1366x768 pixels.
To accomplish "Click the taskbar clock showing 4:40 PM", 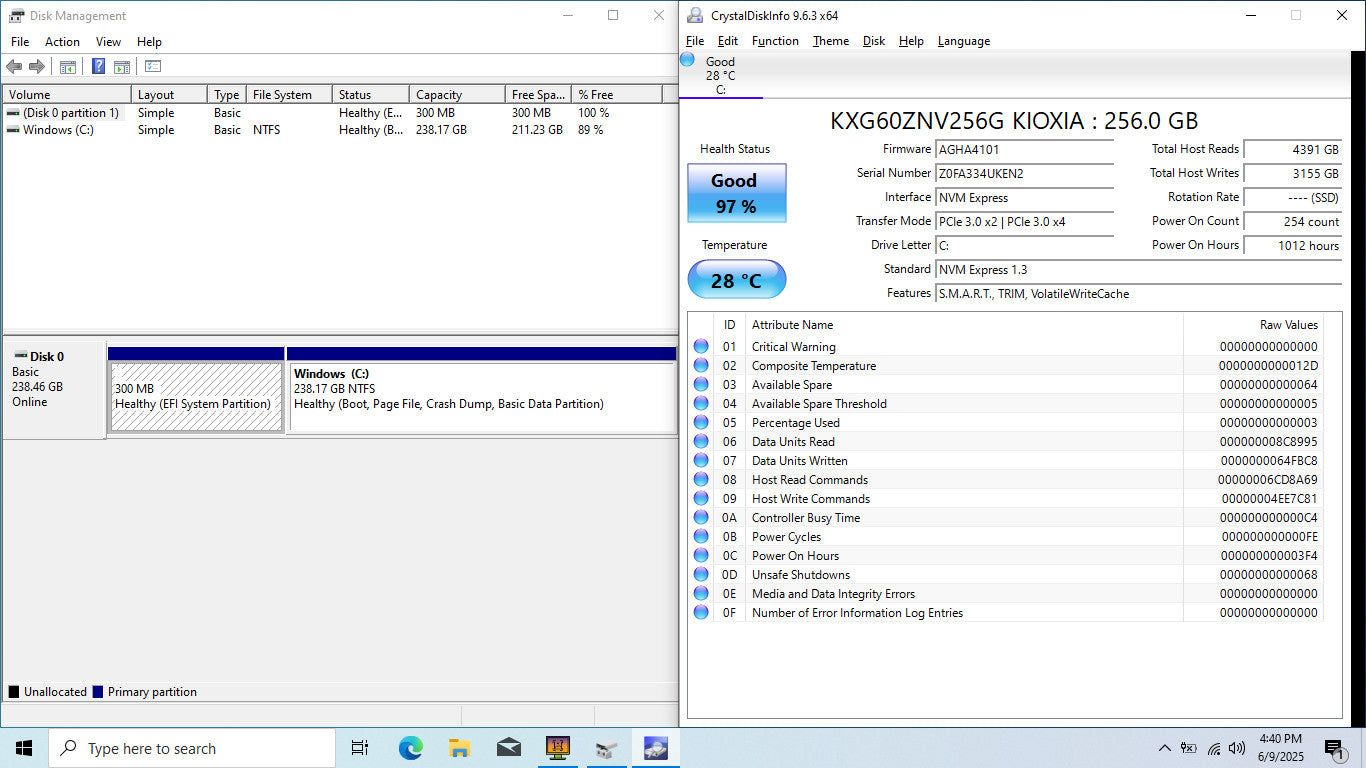I will [x=1281, y=748].
